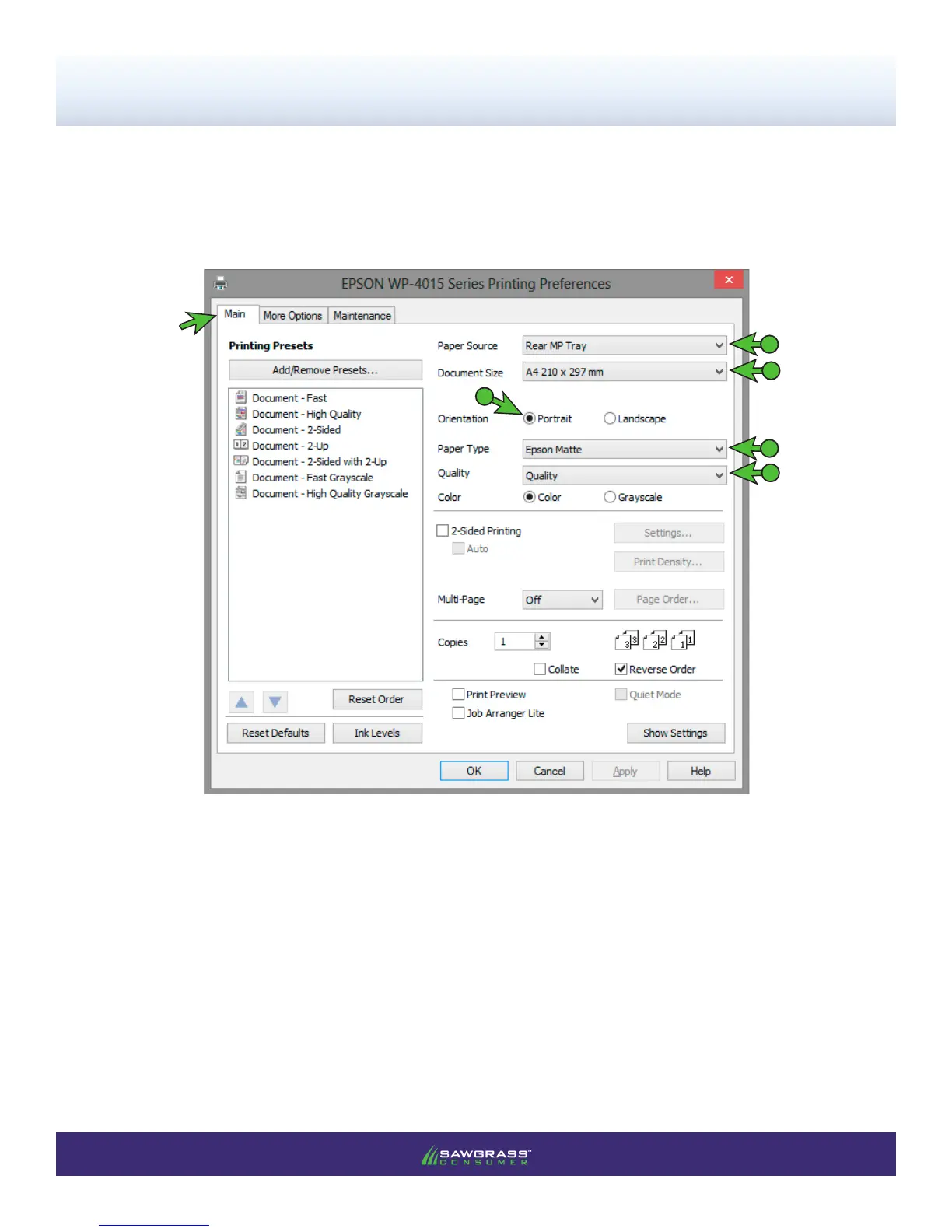
Task: Open the Paper Source dropdown
Action: 625,345
